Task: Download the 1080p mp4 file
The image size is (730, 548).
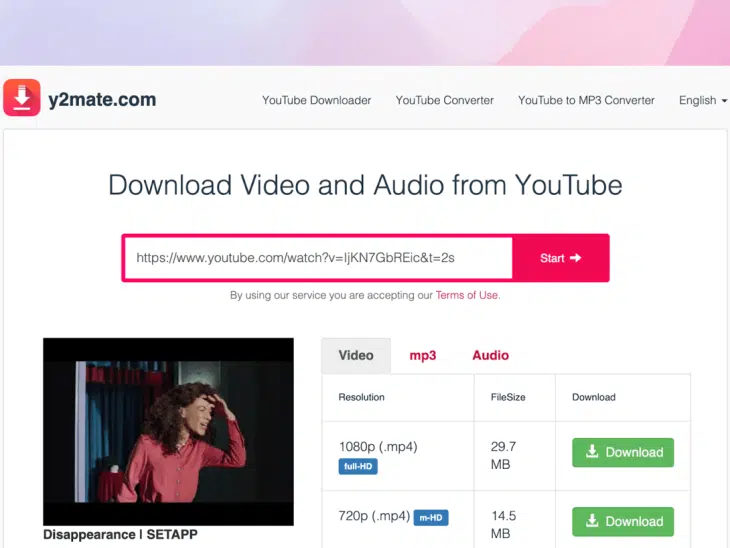Action: 623,452
